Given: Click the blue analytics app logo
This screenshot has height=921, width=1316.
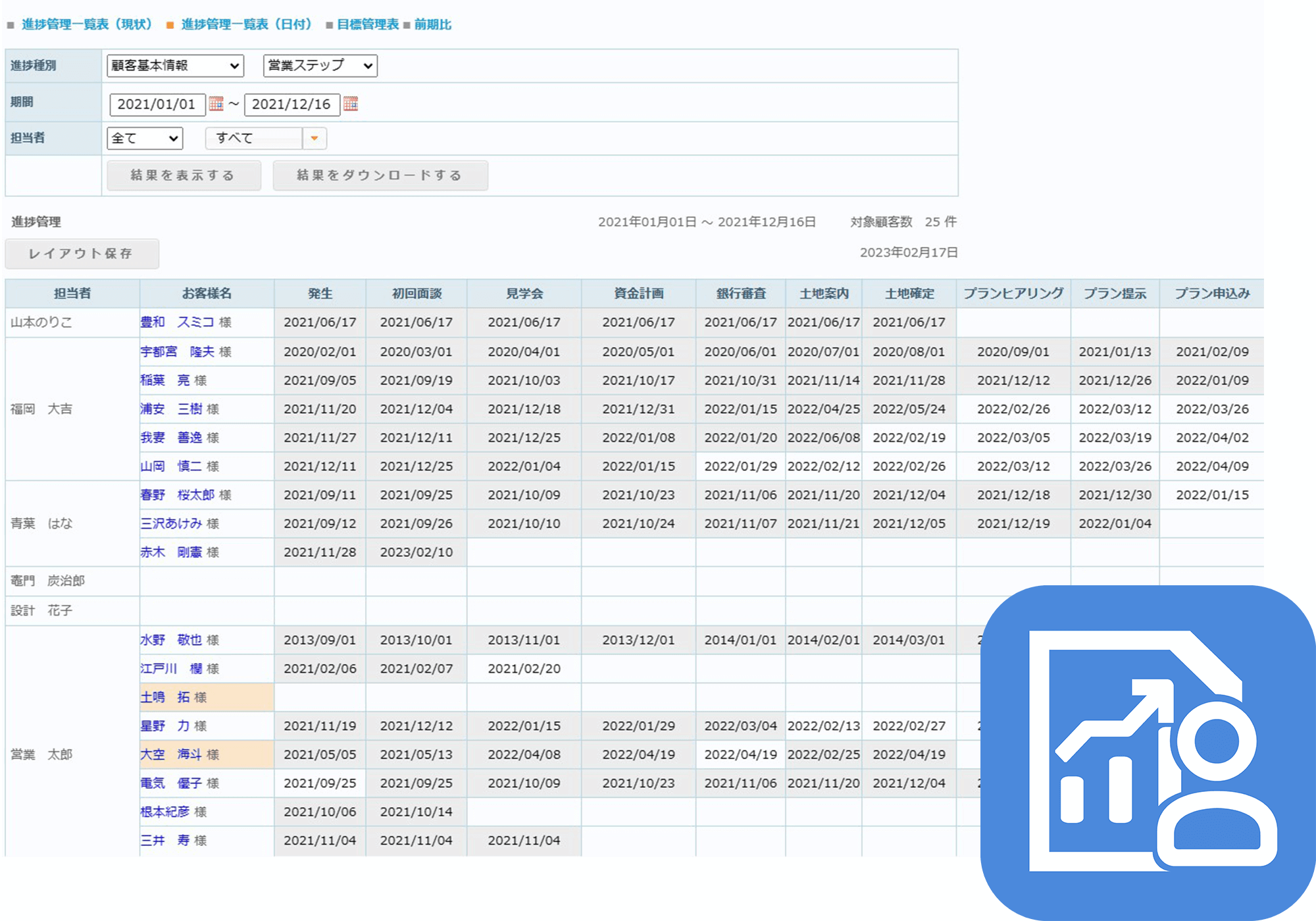Looking at the screenshot, I should [x=1148, y=752].
